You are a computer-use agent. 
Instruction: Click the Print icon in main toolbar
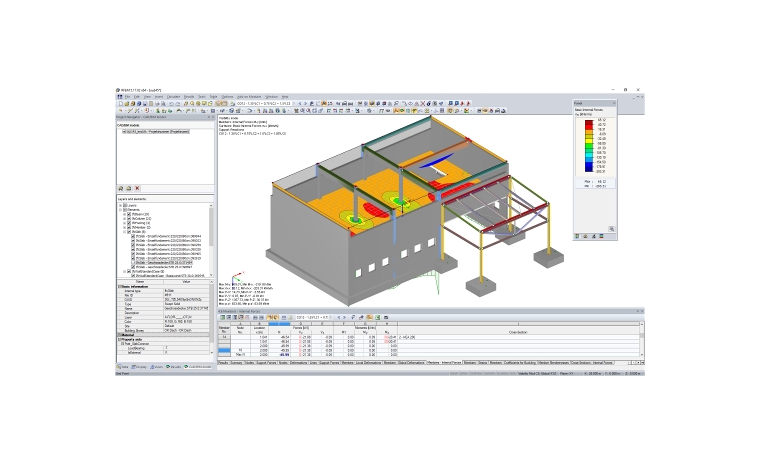click(157, 103)
